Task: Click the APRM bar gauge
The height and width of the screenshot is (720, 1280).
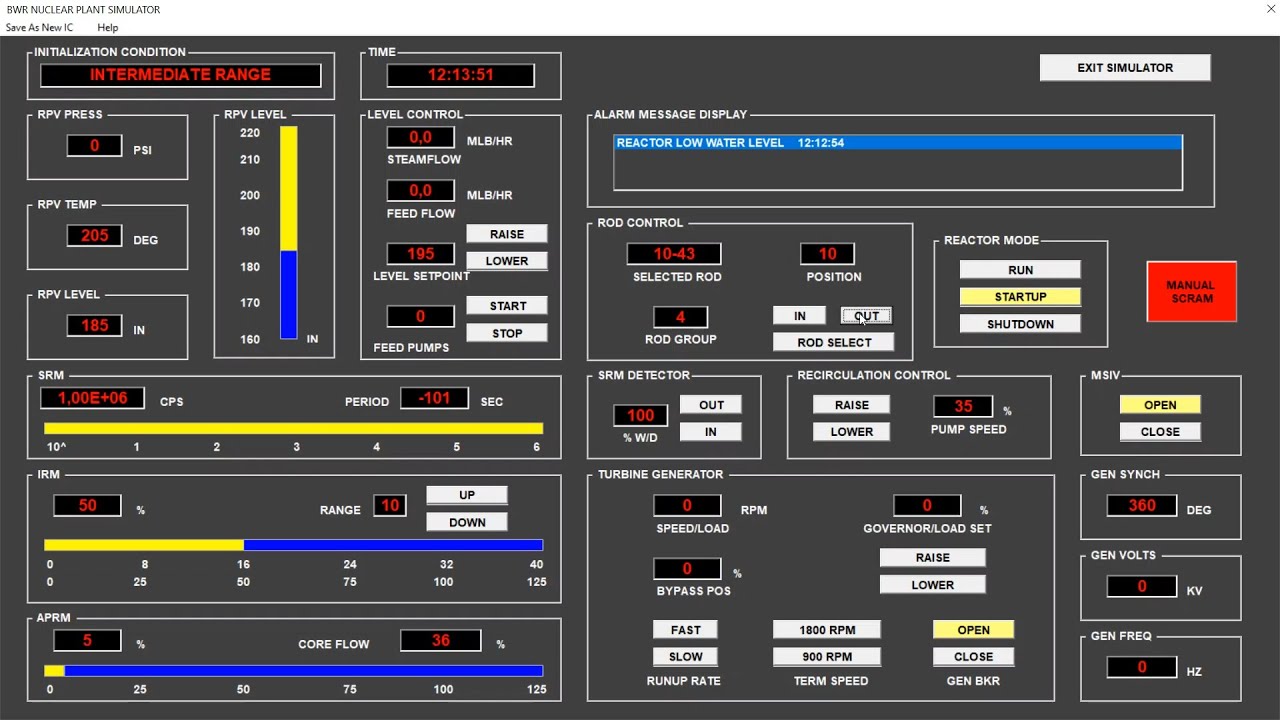Action: (294, 671)
